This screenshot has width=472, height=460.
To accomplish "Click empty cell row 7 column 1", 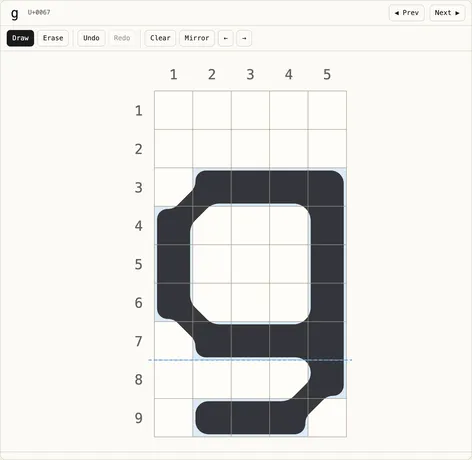I will pyautogui.click(x=174, y=341).
